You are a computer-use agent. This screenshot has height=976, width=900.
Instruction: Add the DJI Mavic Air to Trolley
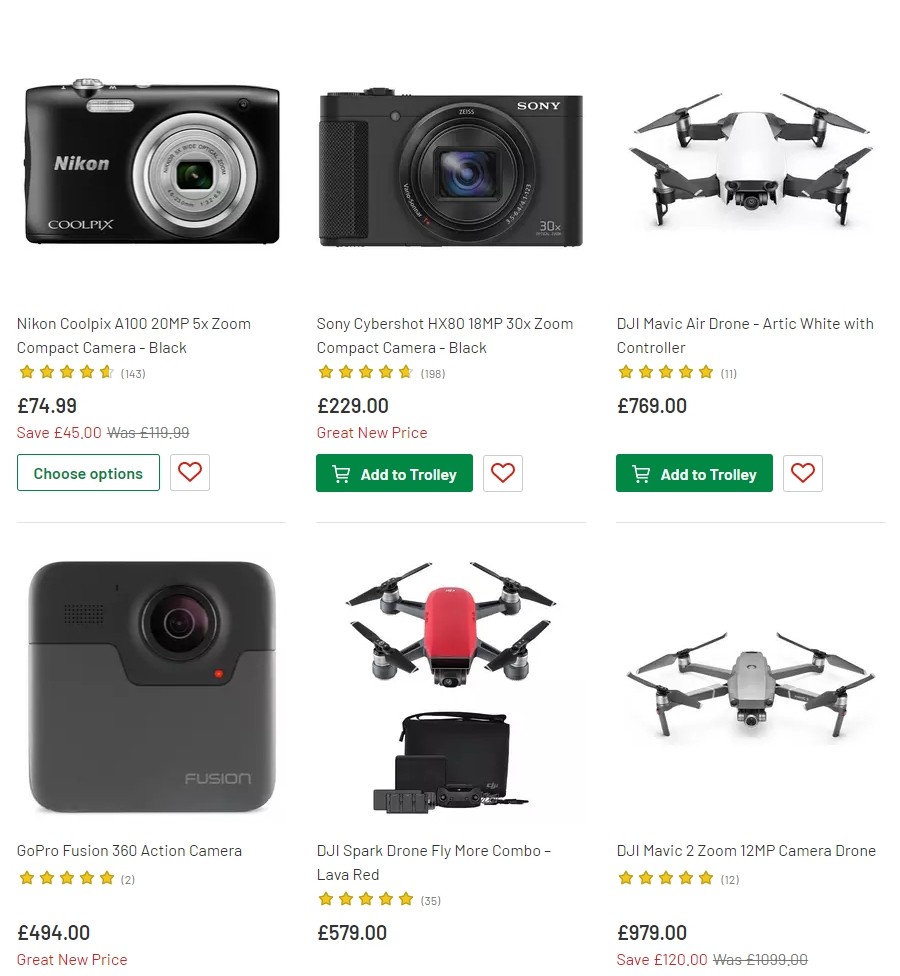(694, 473)
